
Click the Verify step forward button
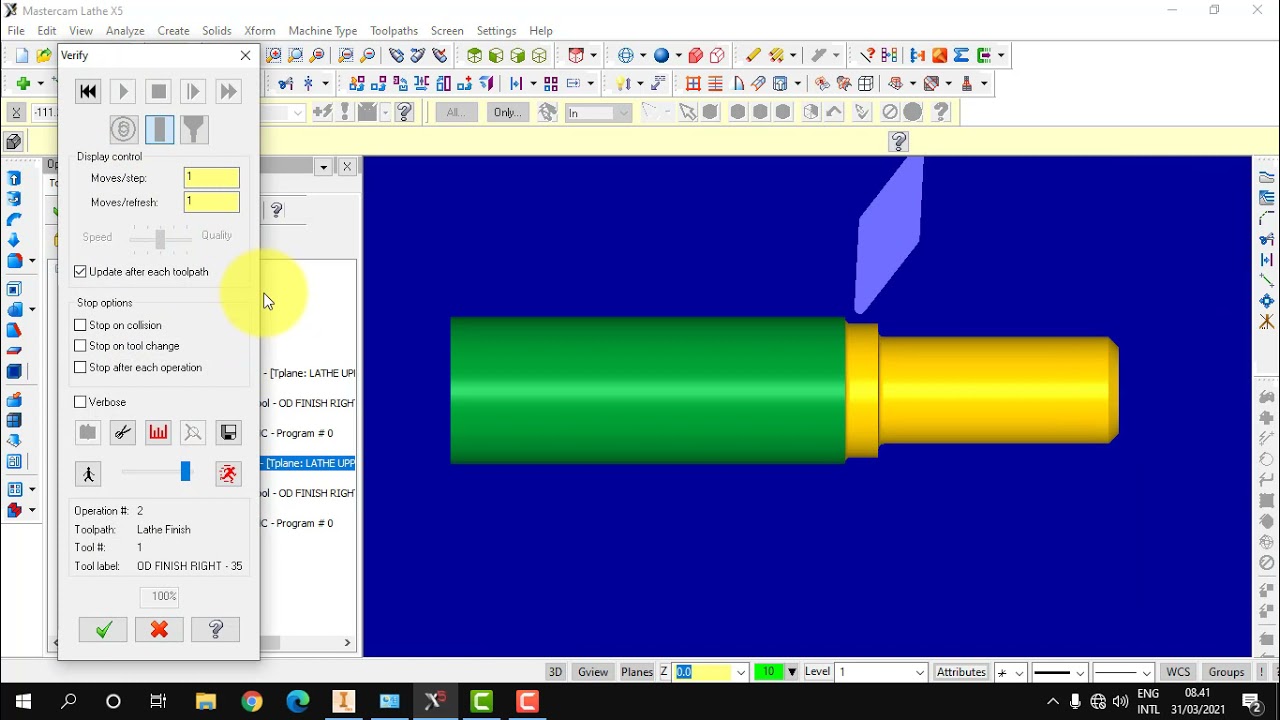[193, 91]
